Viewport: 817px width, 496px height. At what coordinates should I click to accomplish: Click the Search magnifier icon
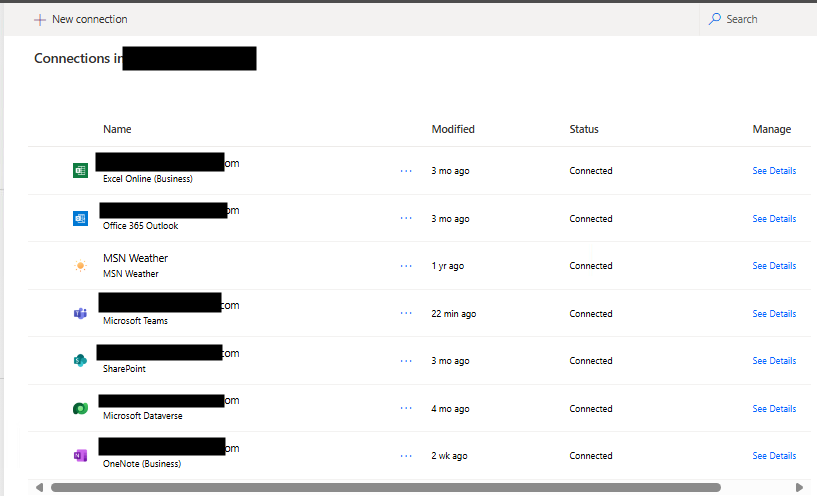pos(714,19)
